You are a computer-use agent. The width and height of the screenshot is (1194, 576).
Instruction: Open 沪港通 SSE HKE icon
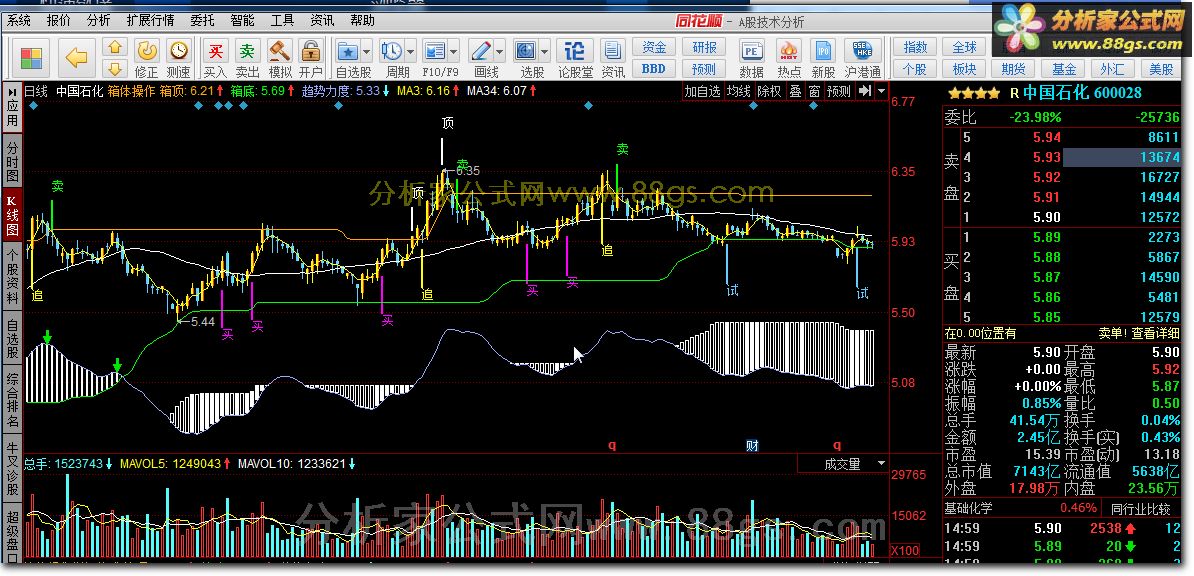pos(863,51)
